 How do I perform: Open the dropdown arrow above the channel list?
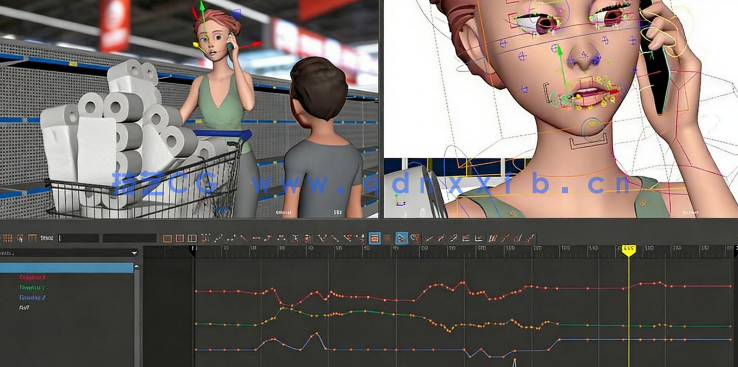tap(134, 253)
